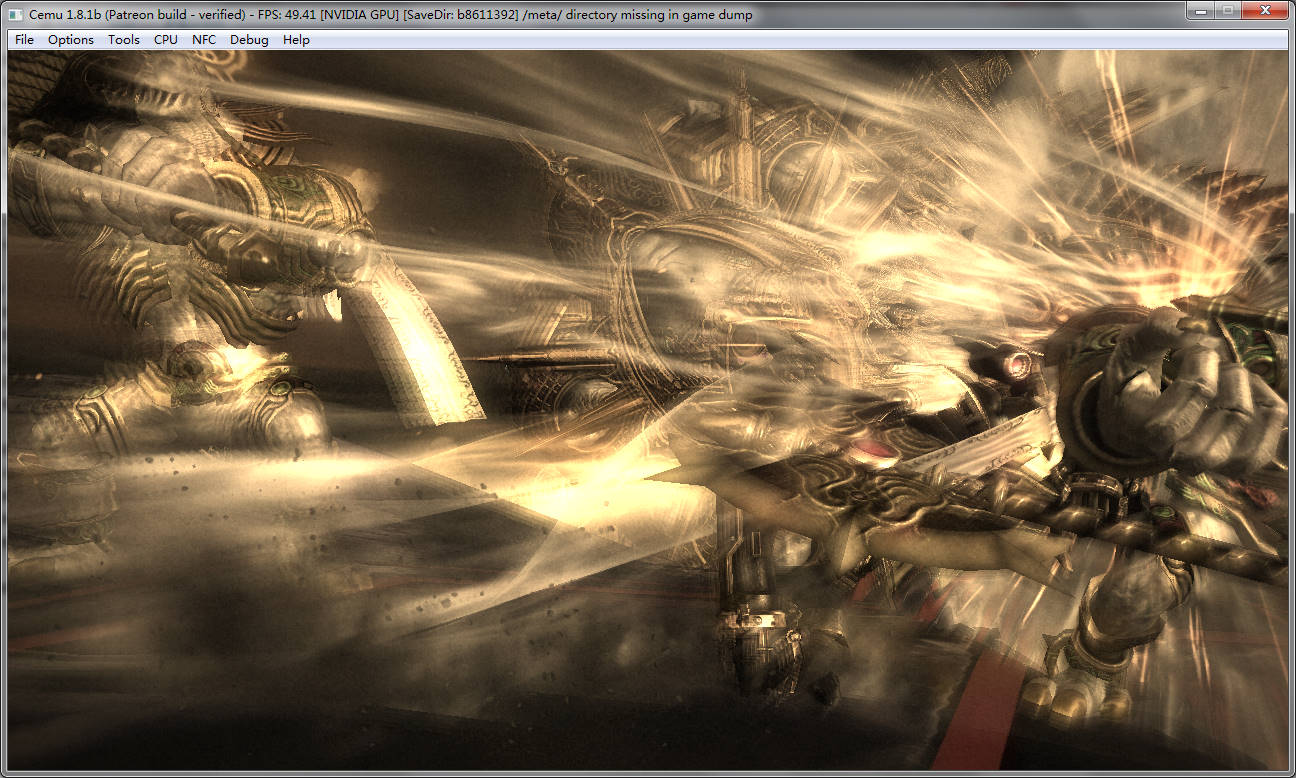Click the Cemu 1.8.1b title bar text
Viewport: 1296px width, 778px height.
391,15
